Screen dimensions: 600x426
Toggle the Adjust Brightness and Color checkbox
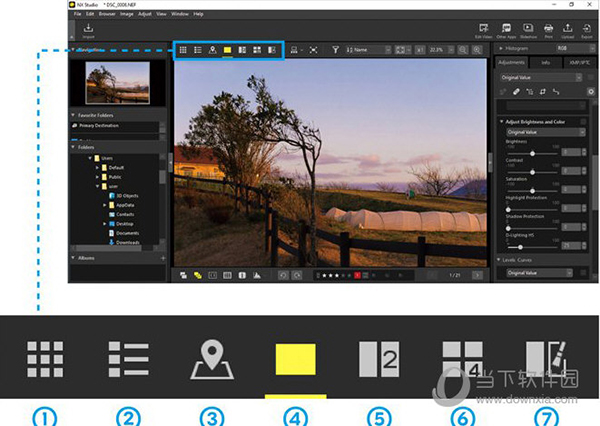click(x=583, y=122)
